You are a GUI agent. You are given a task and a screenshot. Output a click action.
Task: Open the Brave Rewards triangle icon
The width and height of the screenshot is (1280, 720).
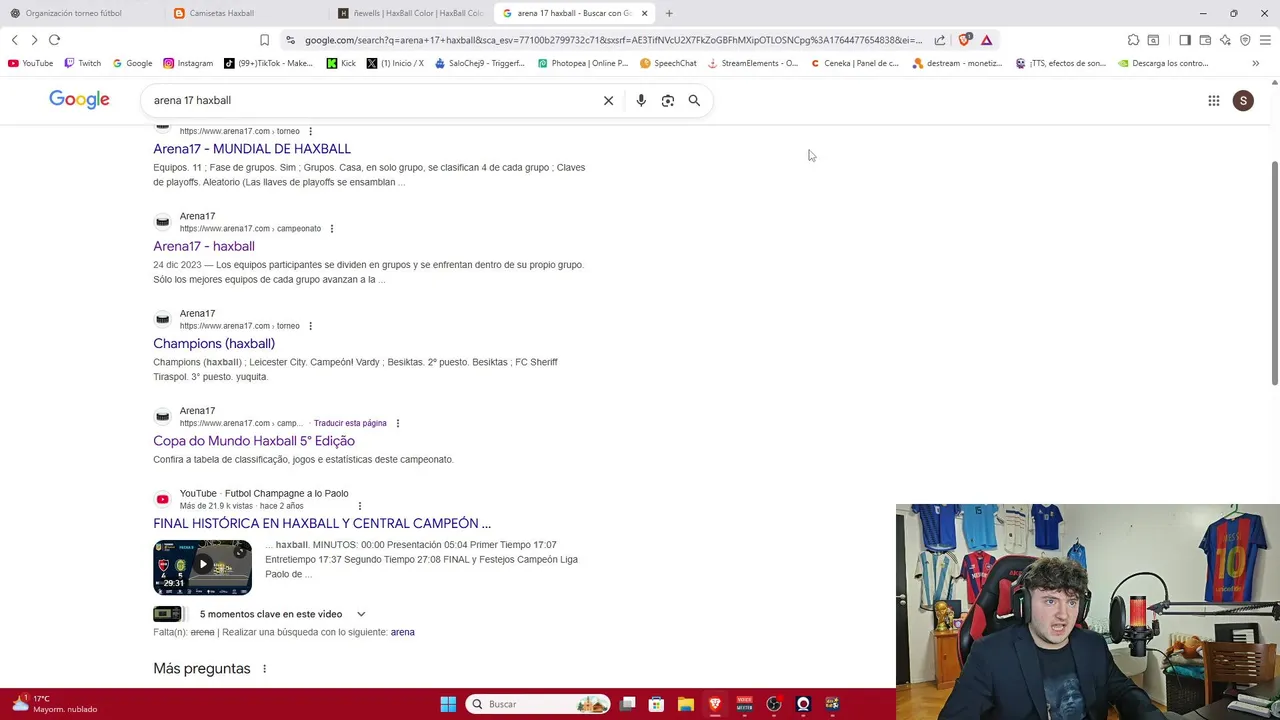pos(986,40)
